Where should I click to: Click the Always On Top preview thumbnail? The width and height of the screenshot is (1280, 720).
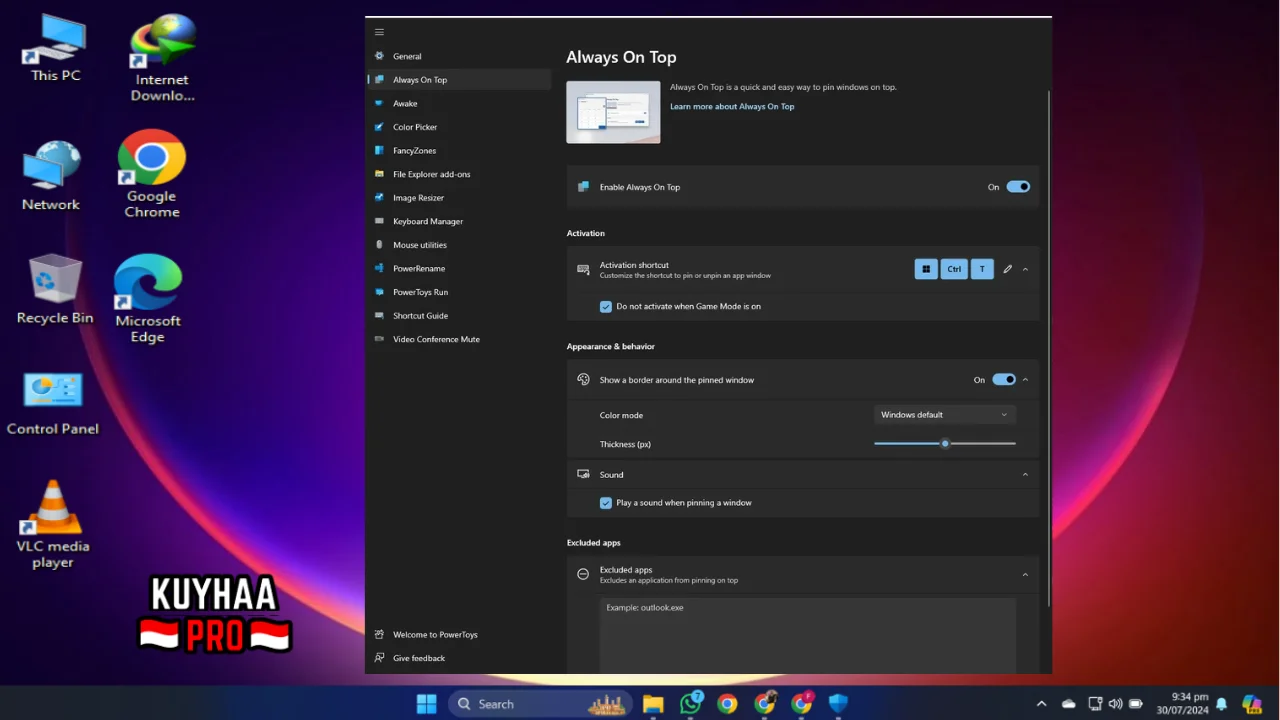point(613,112)
